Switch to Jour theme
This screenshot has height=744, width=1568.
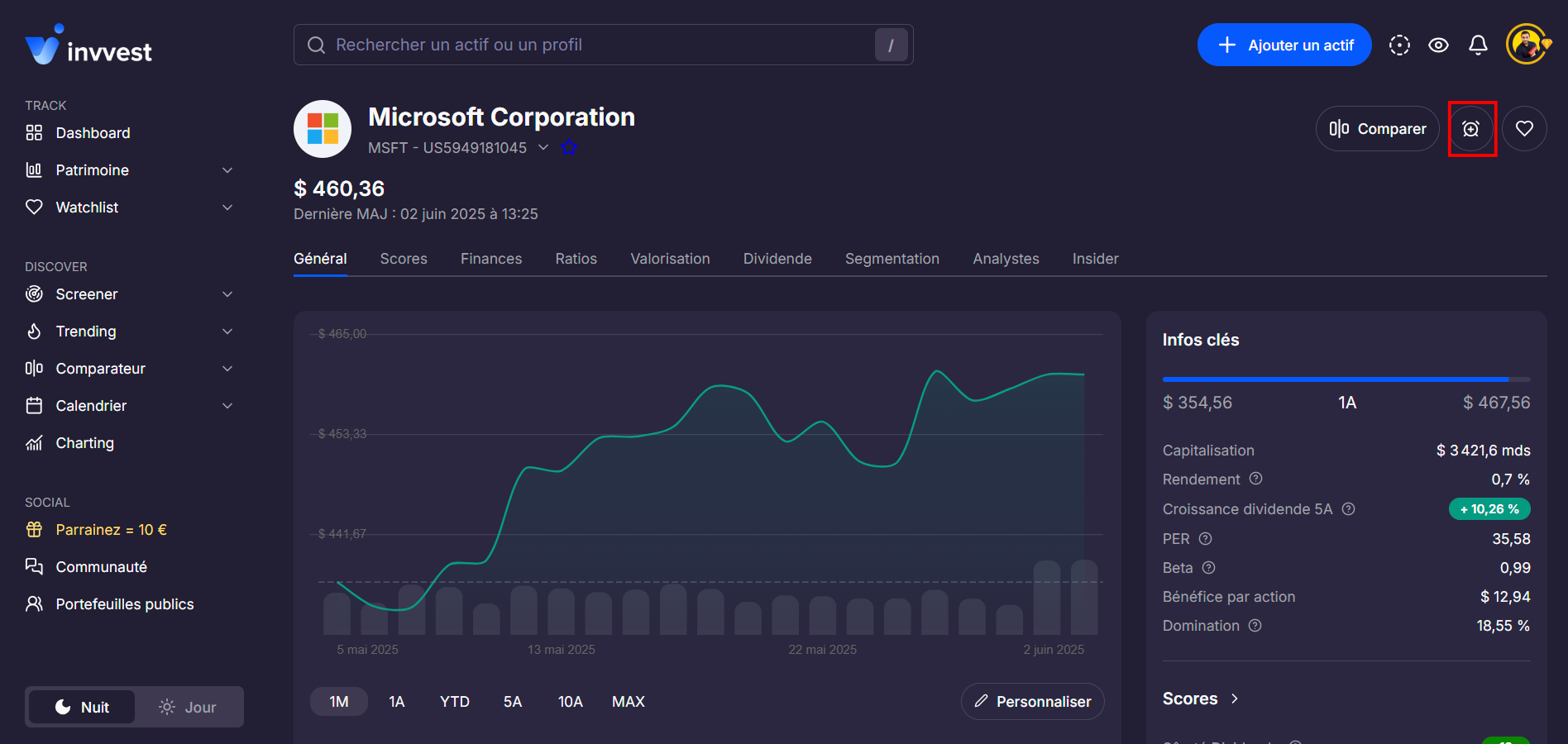click(188, 708)
